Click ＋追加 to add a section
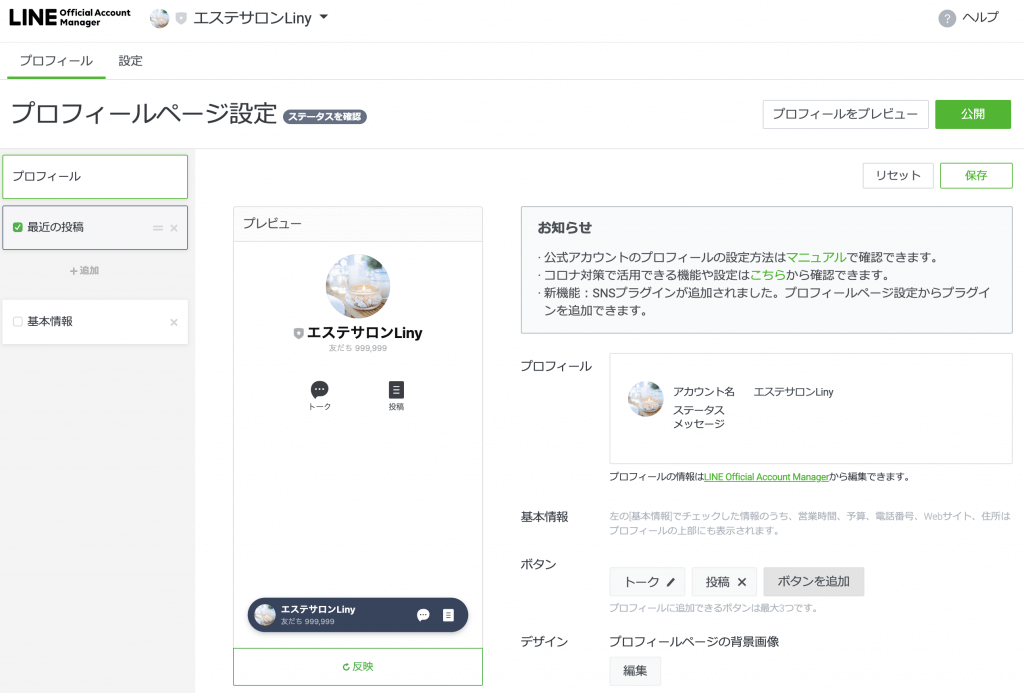 pos(84,270)
